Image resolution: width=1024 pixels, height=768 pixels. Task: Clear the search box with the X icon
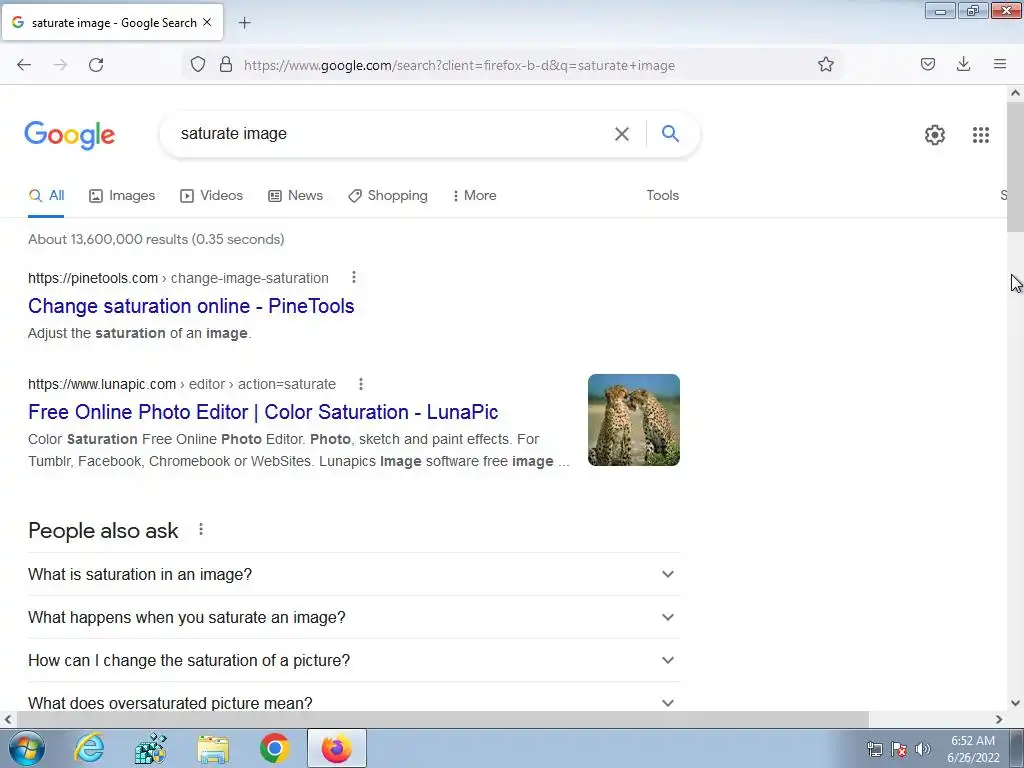point(622,134)
